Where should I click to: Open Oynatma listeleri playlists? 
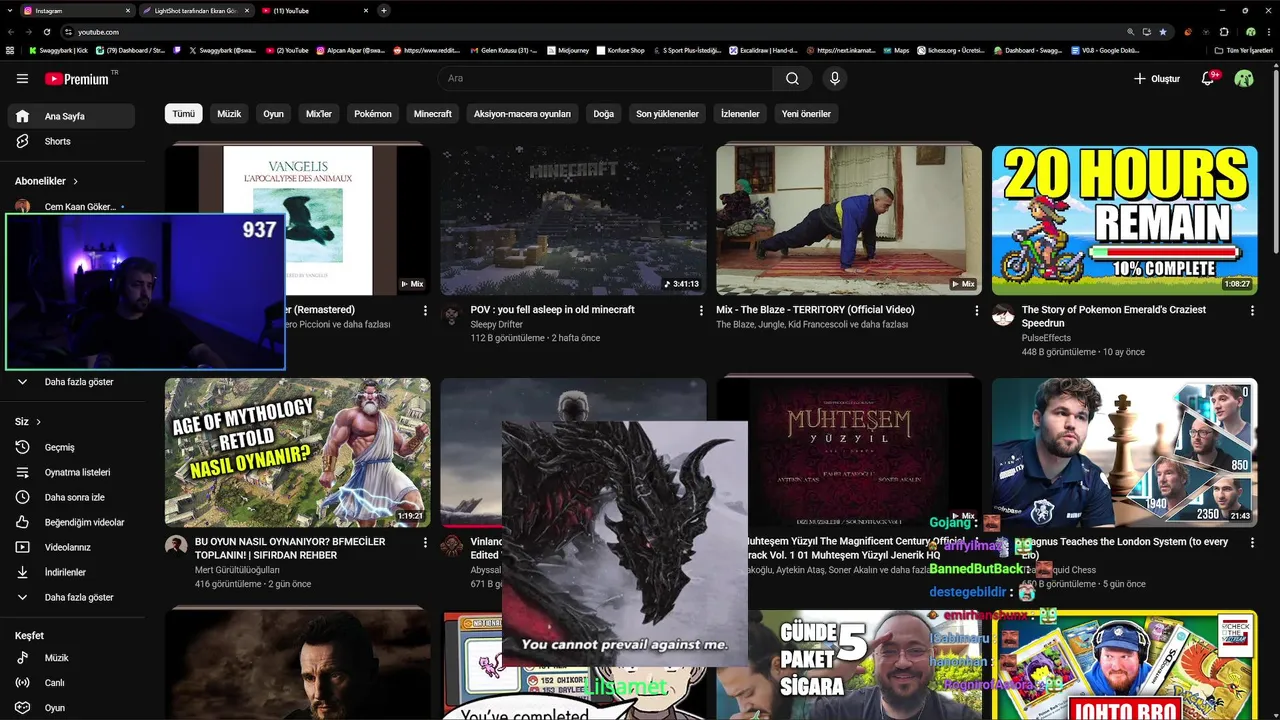coord(71,472)
